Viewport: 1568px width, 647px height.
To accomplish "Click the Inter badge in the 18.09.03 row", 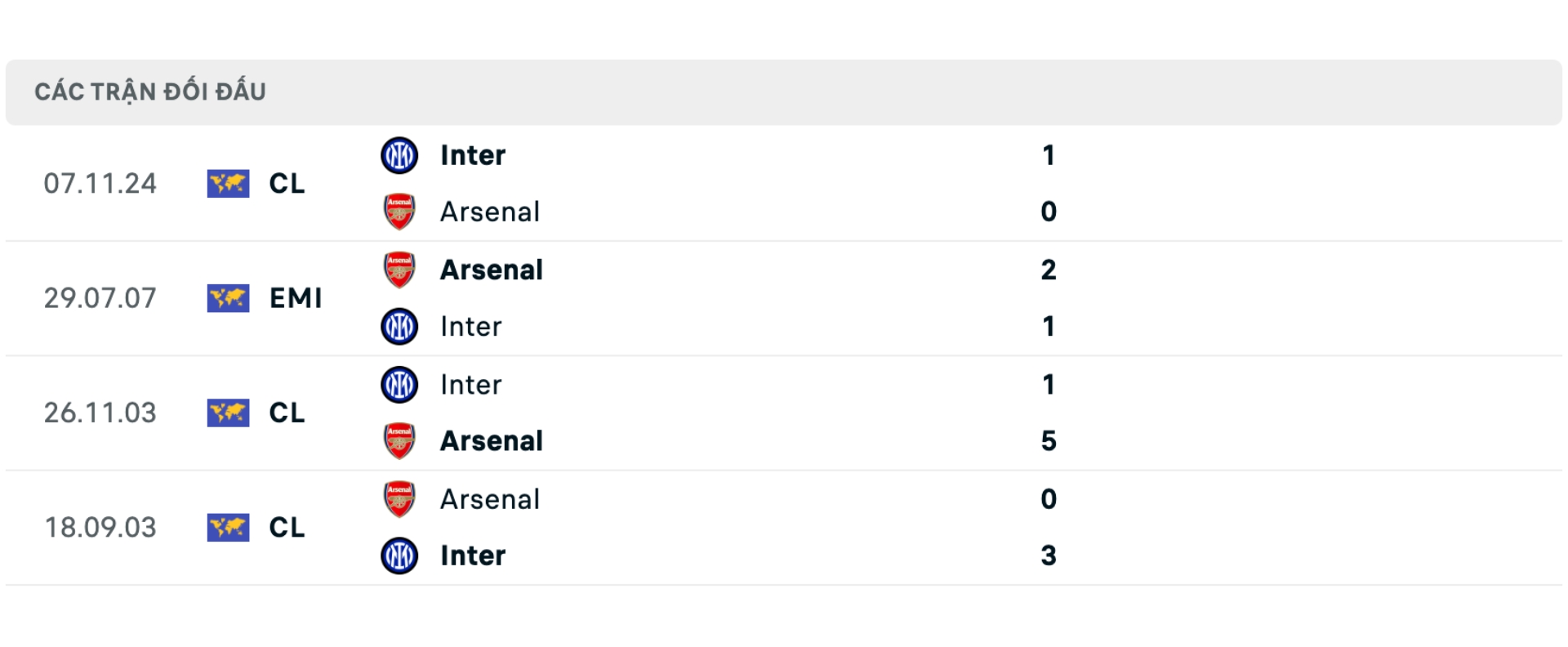I will pos(399,556).
